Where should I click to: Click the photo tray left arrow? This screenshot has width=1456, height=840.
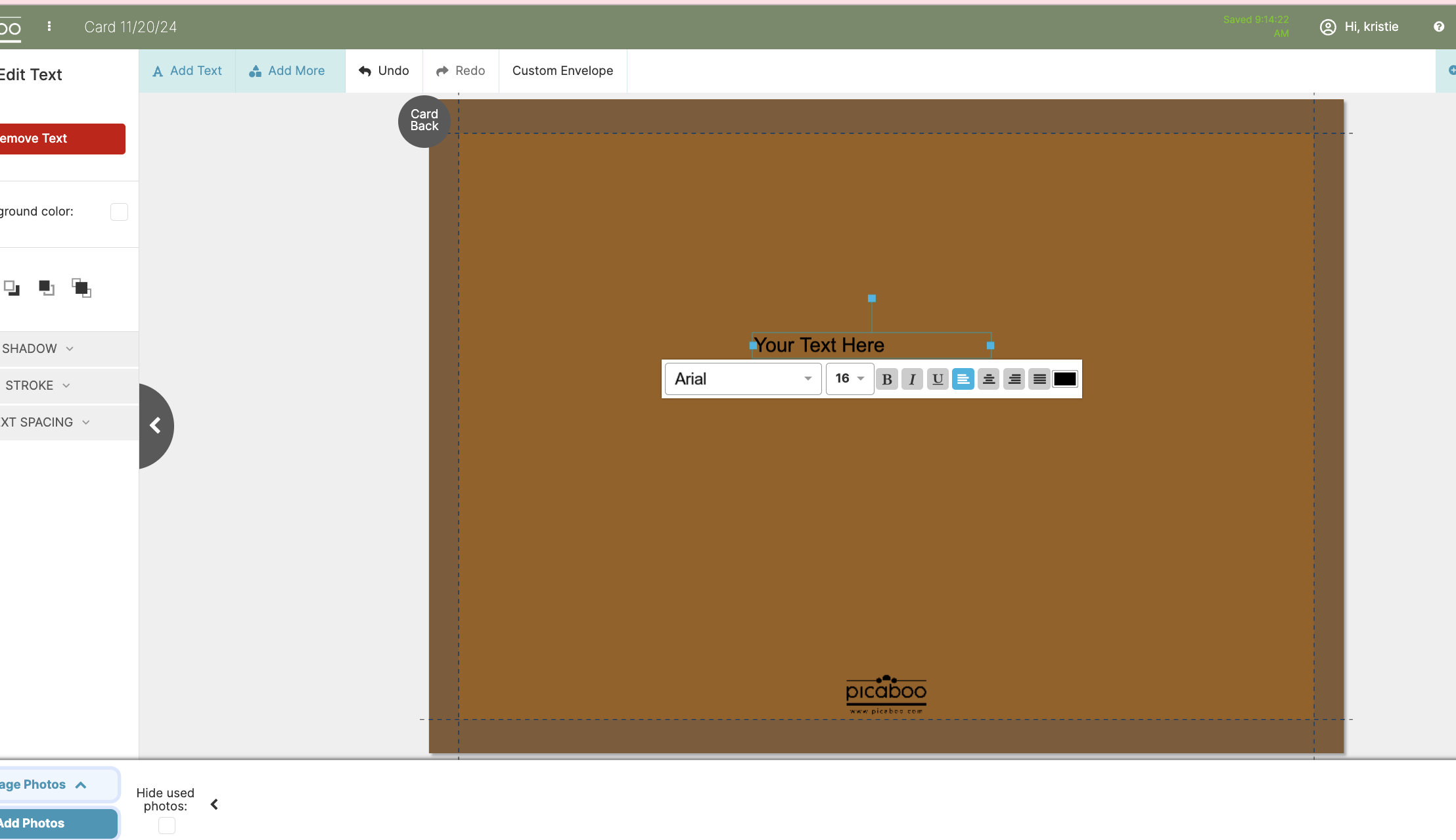click(x=214, y=805)
